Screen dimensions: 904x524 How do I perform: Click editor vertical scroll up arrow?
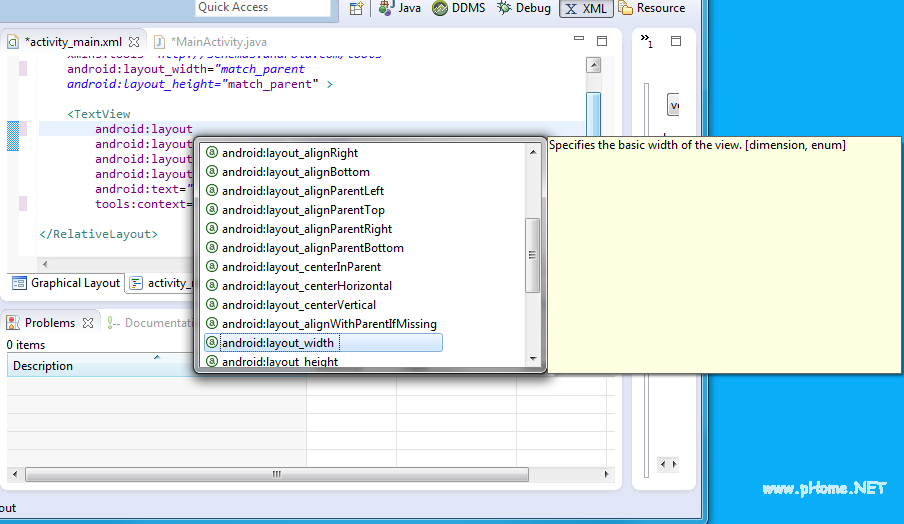[593, 65]
